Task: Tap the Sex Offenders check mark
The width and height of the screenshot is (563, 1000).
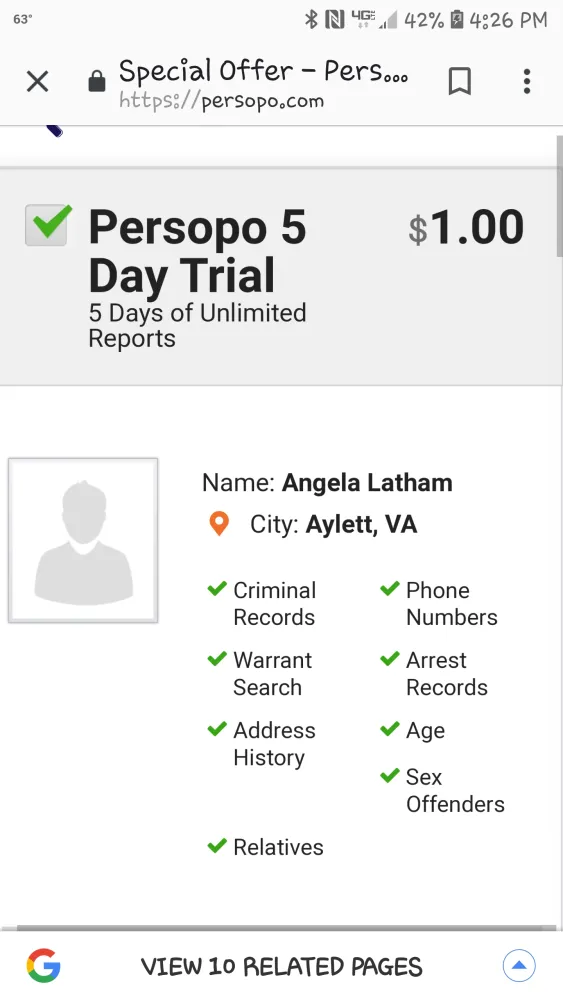Action: coord(390,775)
